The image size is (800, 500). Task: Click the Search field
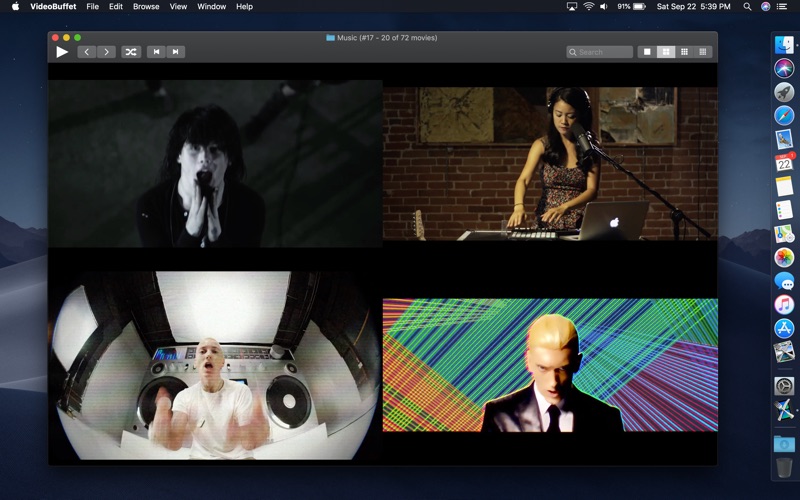(599, 52)
